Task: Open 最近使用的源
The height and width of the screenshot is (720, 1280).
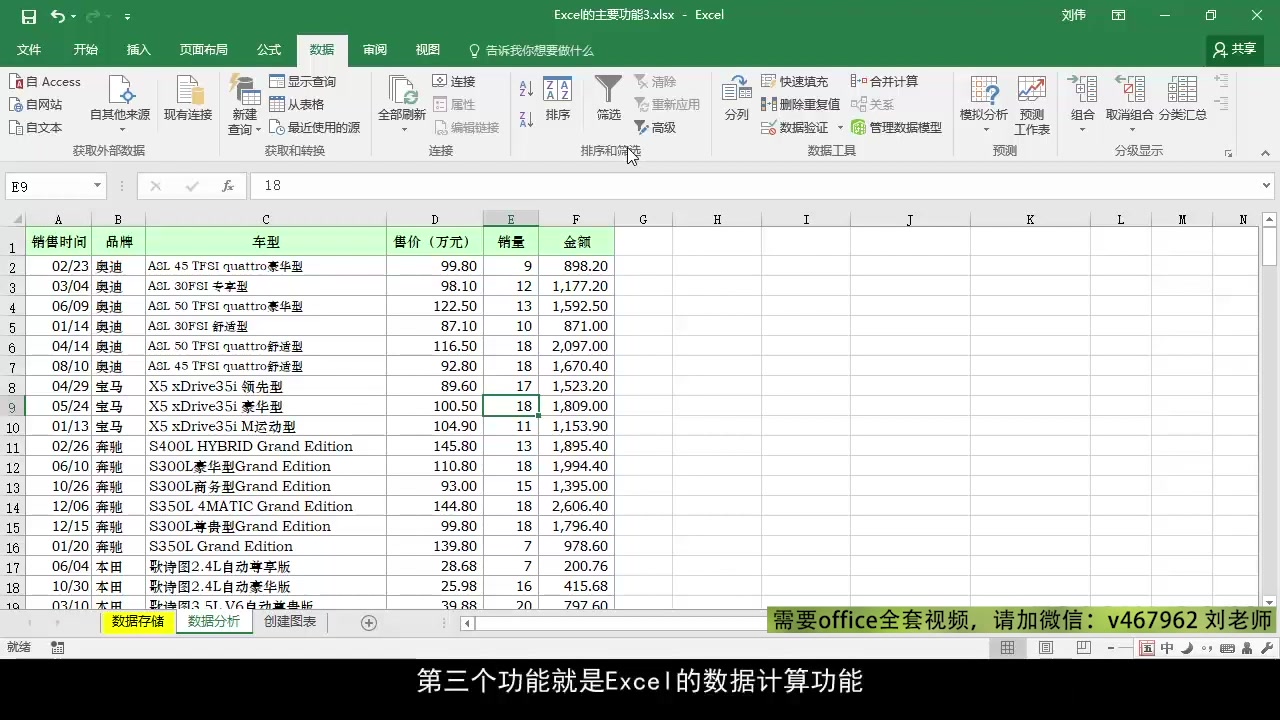Action: 314,127
